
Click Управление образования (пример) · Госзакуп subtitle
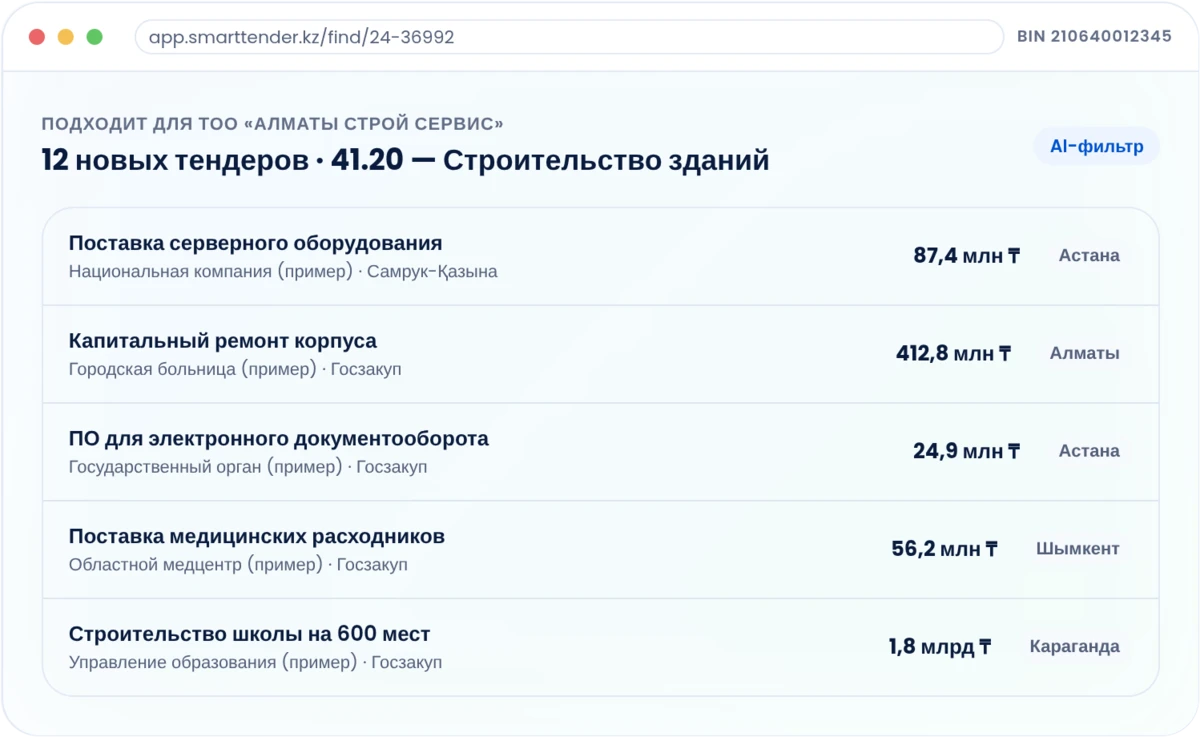coord(255,663)
